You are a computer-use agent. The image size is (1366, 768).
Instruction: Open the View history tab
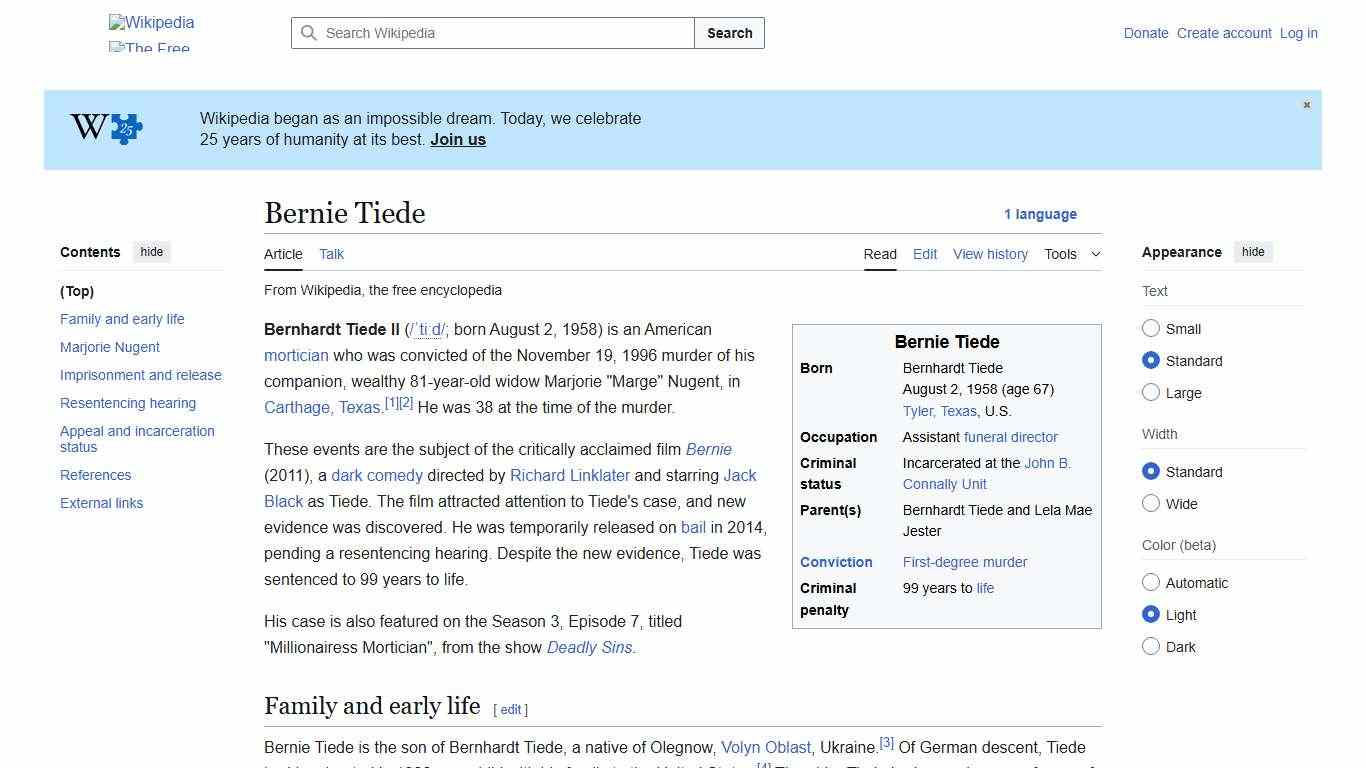pos(990,254)
